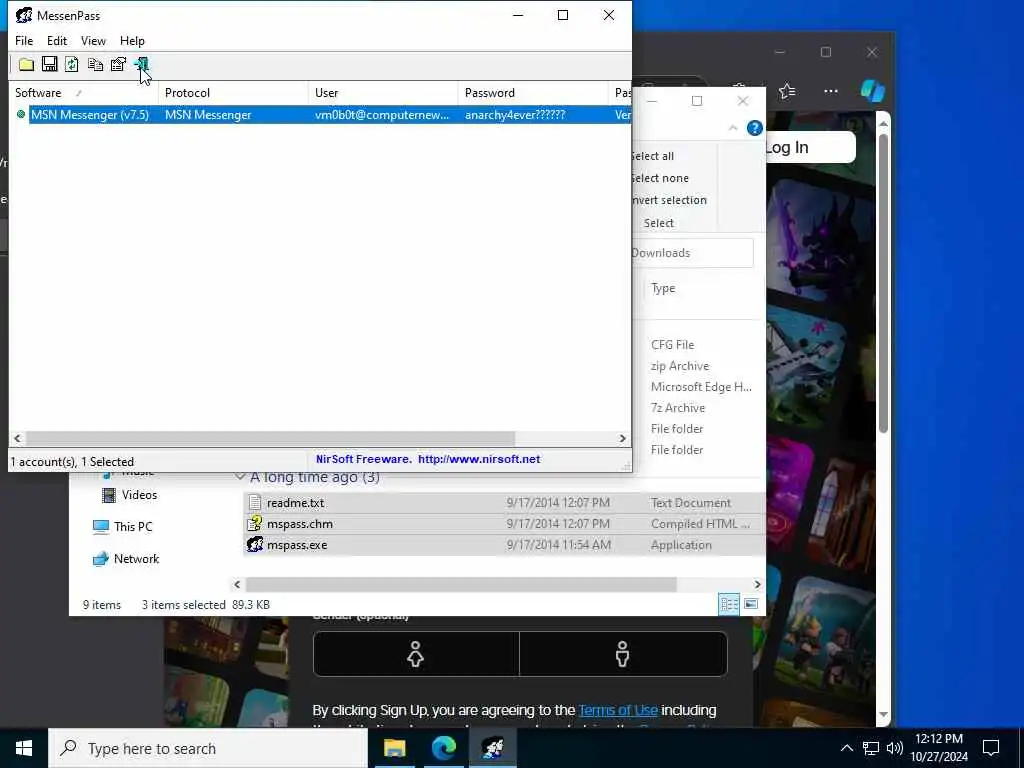Image resolution: width=1024 pixels, height=768 pixels.
Task: Open the Windows Start menu
Action: (x=24, y=748)
